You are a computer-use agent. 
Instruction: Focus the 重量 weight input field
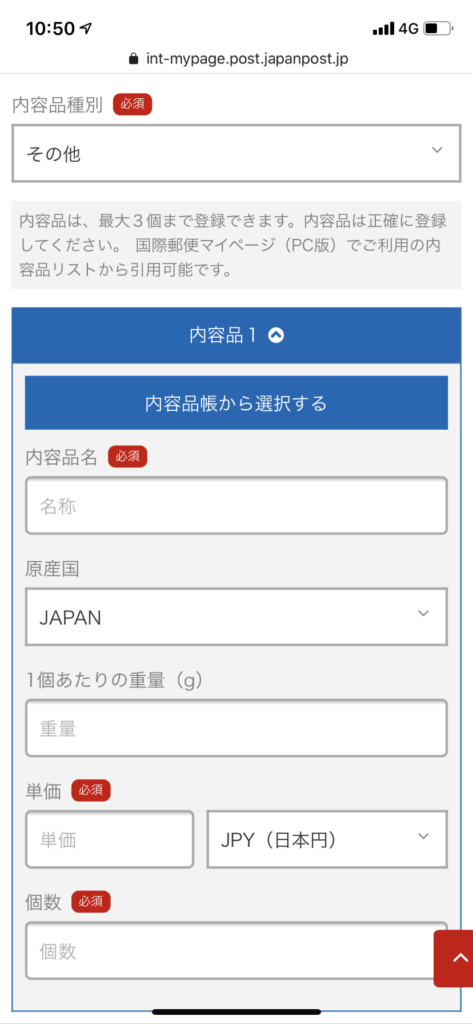[x=236, y=728]
